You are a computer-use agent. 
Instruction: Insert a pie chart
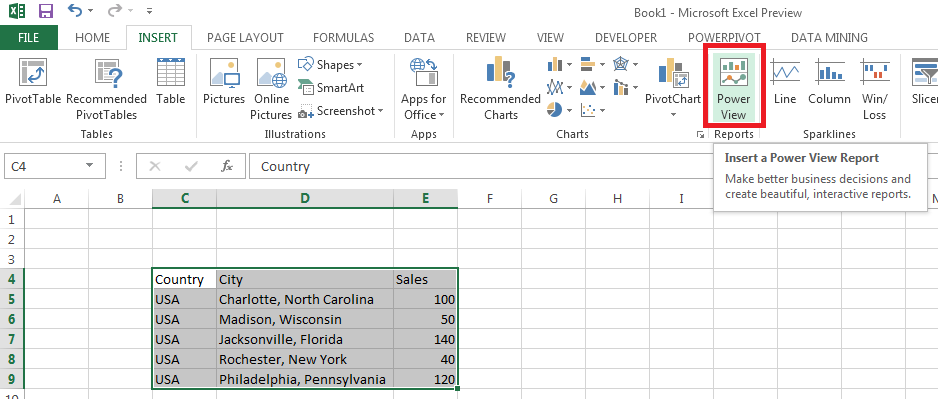point(556,110)
